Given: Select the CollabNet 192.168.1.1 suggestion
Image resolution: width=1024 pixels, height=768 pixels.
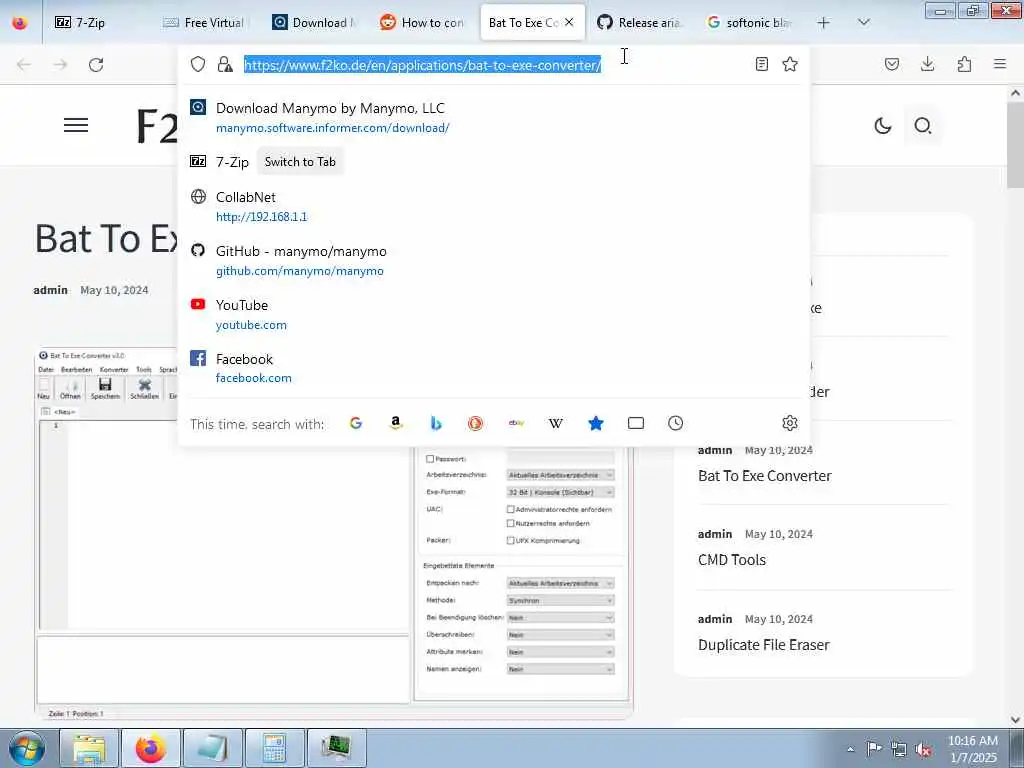Looking at the screenshot, I should [493, 206].
